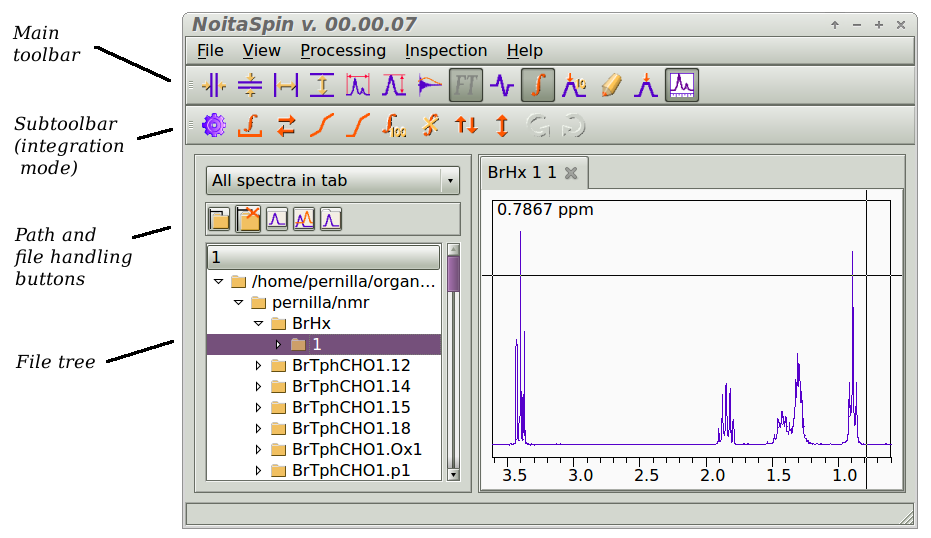
Task: Click the single purple spectrum open button
Action: (x=277, y=219)
